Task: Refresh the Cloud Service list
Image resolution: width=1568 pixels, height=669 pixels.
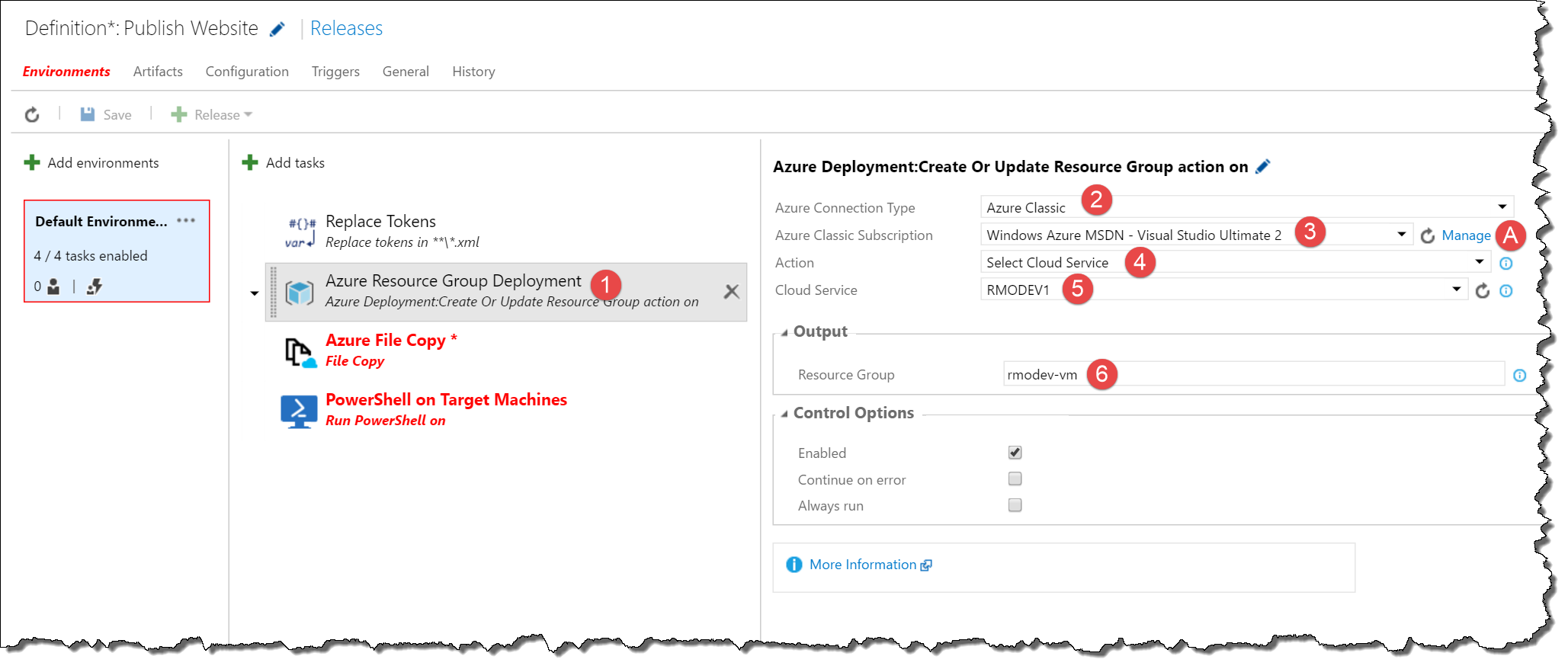Action: click(1482, 291)
